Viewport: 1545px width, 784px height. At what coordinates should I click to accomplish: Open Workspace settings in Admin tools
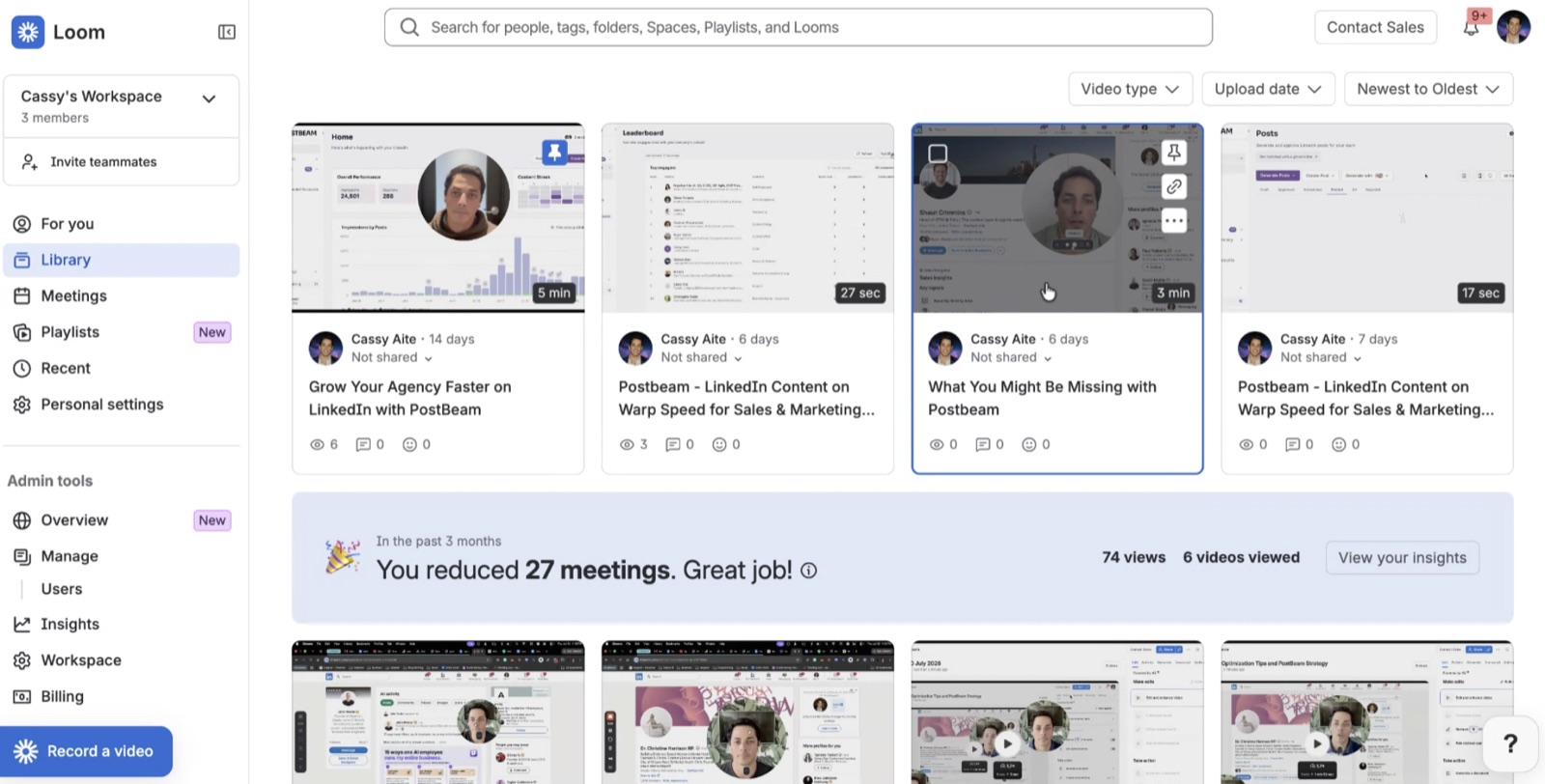pyautogui.click(x=122, y=660)
